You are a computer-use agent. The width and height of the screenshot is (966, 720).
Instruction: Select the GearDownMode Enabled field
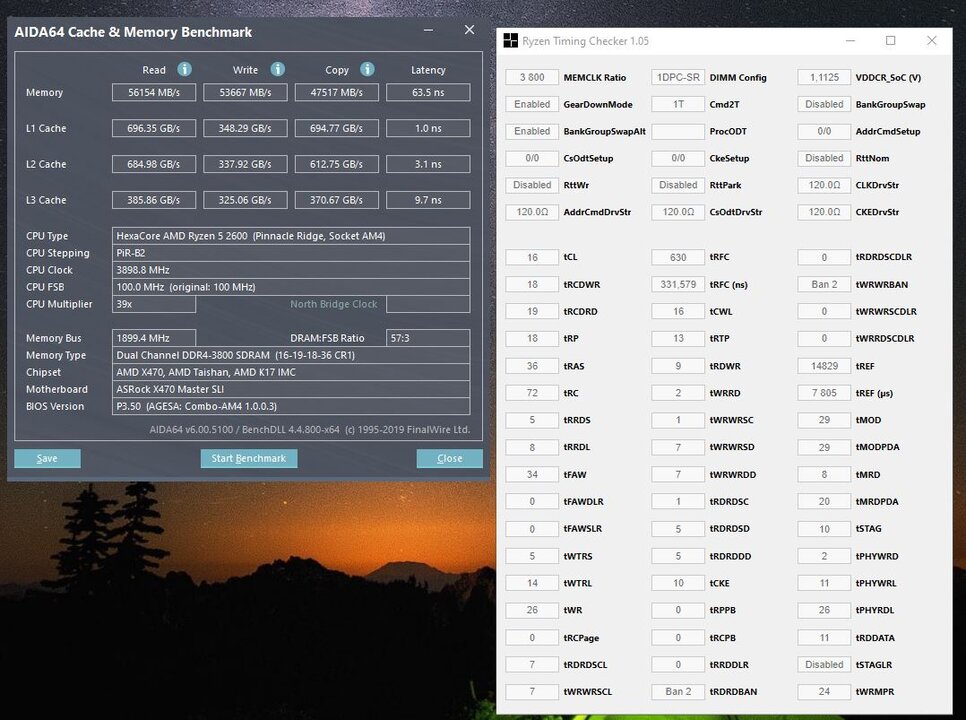tap(532, 104)
